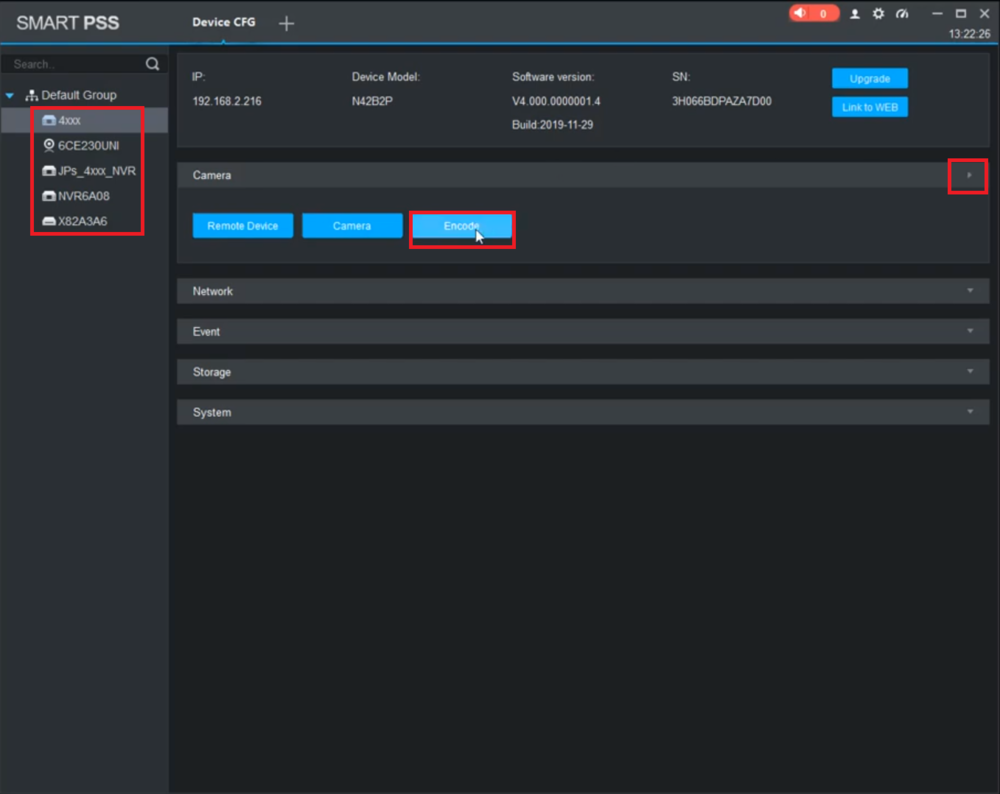The image size is (1000, 794).
Task: Open settings via the gear icon
Action: pyautogui.click(x=878, y=14)
